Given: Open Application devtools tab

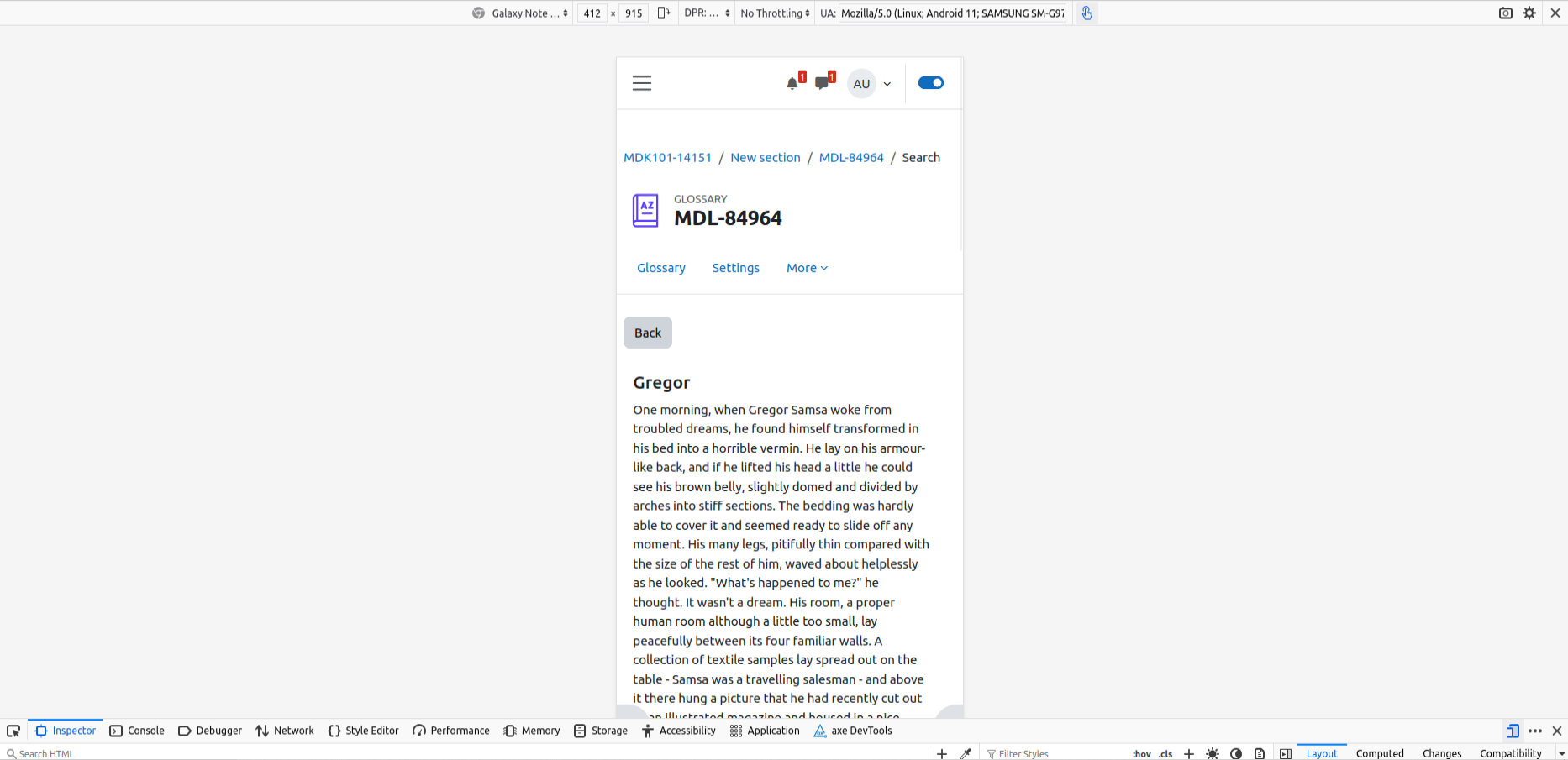Looking at the screenshot, I should point(765,731).
